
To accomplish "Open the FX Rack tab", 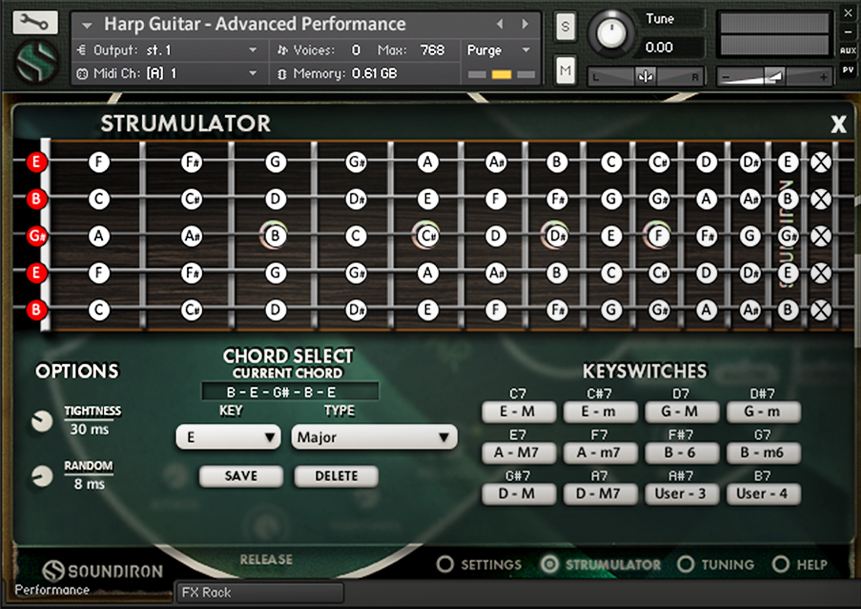I will (257, 592).
